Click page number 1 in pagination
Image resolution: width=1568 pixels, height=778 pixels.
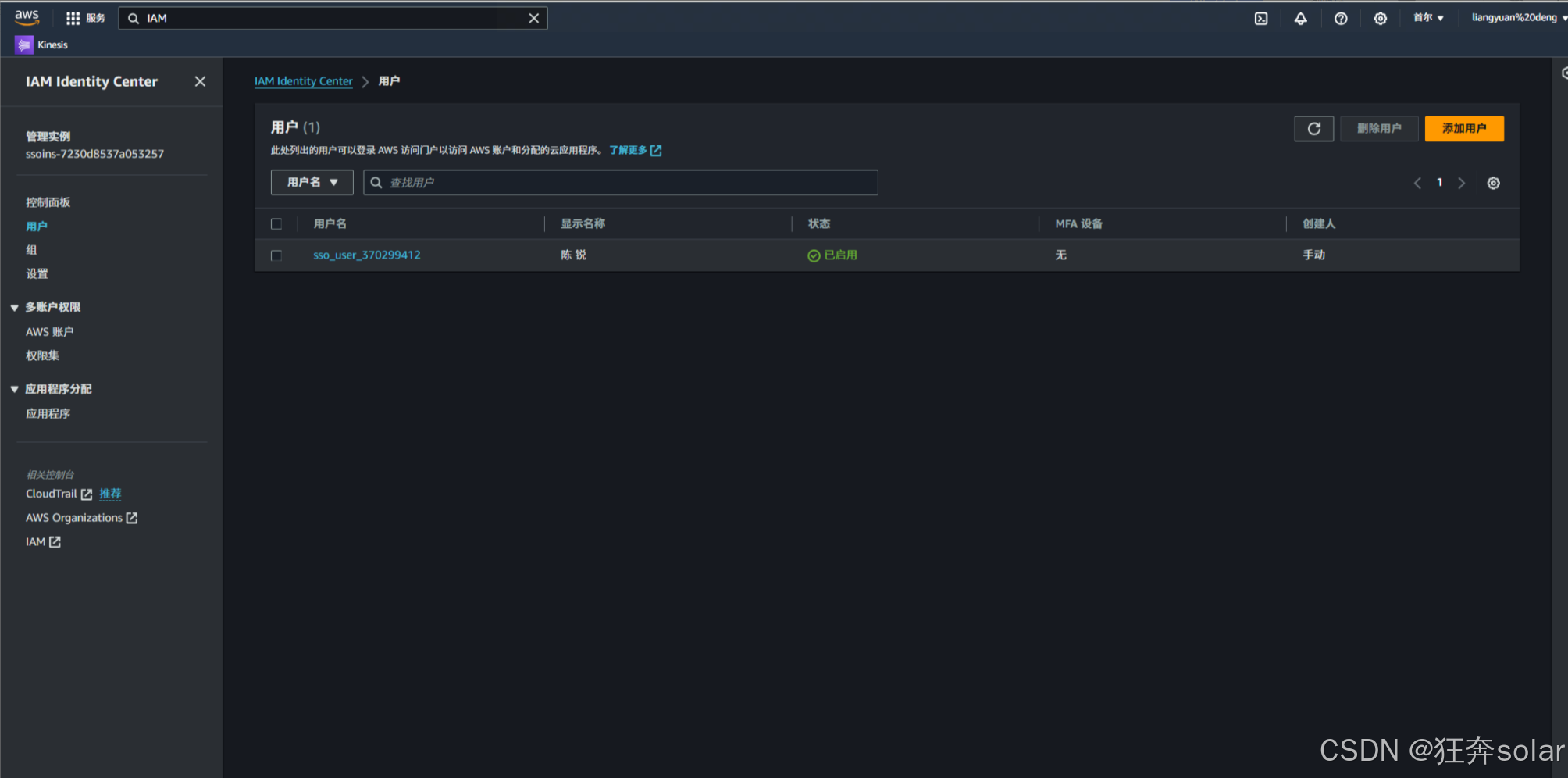click(x=1439, y=183)
